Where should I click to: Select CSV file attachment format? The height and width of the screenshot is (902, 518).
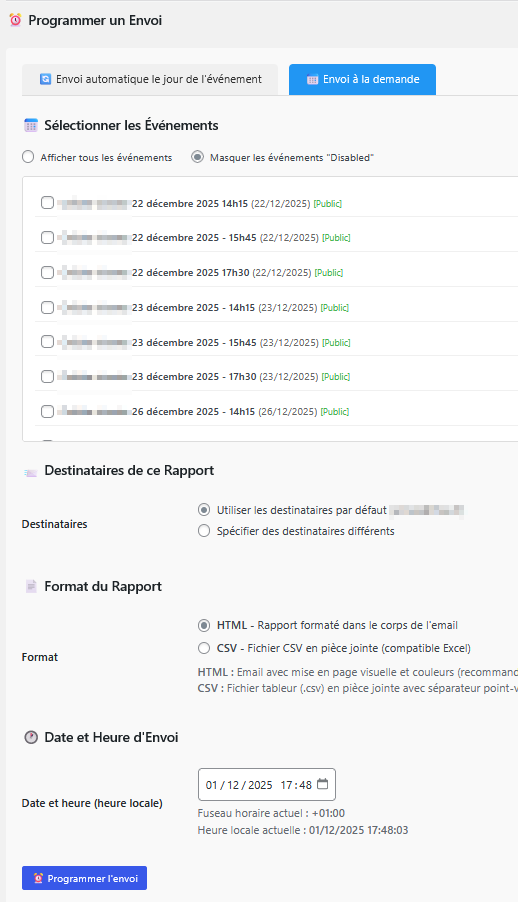204,648
